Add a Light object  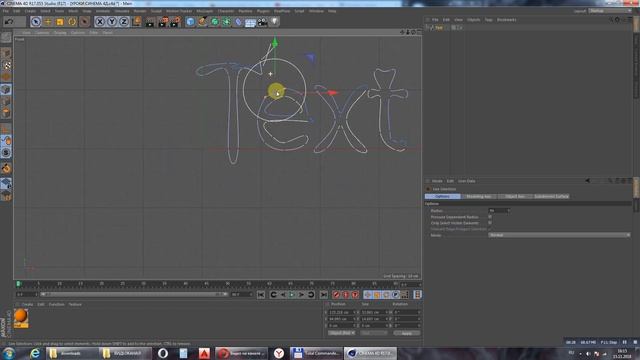(x=274, y=22)
